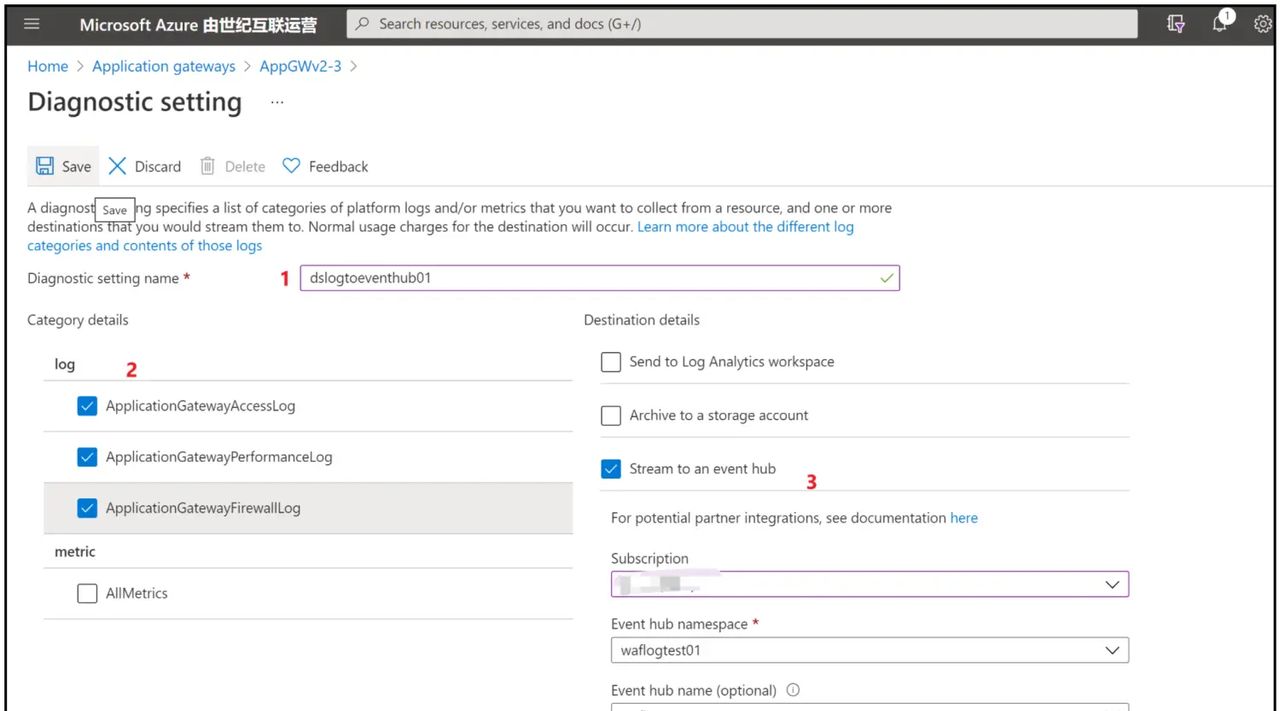Click the resources search bar
Viewport: 1280px width, 711px height.
click(x=742, y=23)
